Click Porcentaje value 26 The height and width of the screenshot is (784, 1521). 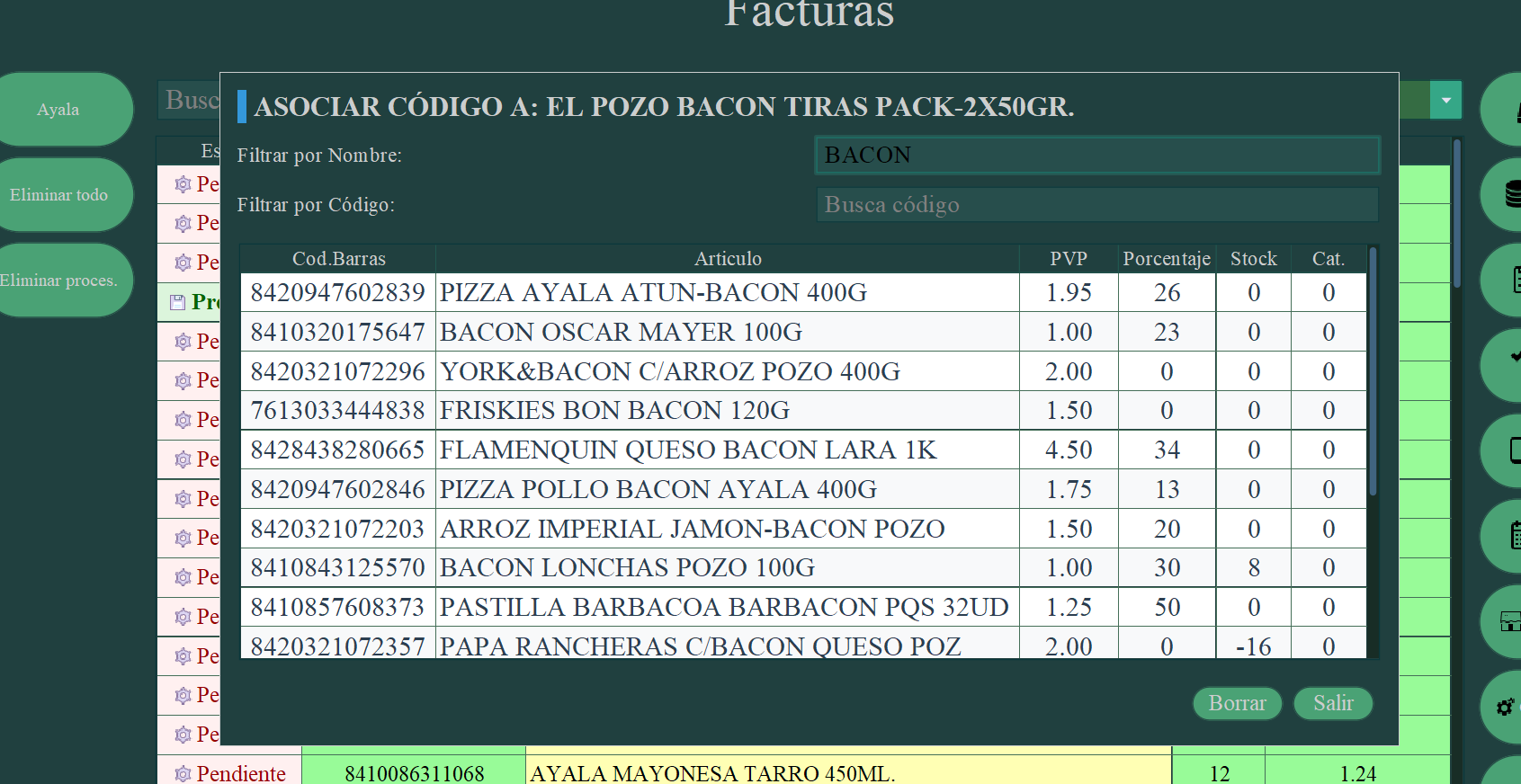[x=1167, y=293]
